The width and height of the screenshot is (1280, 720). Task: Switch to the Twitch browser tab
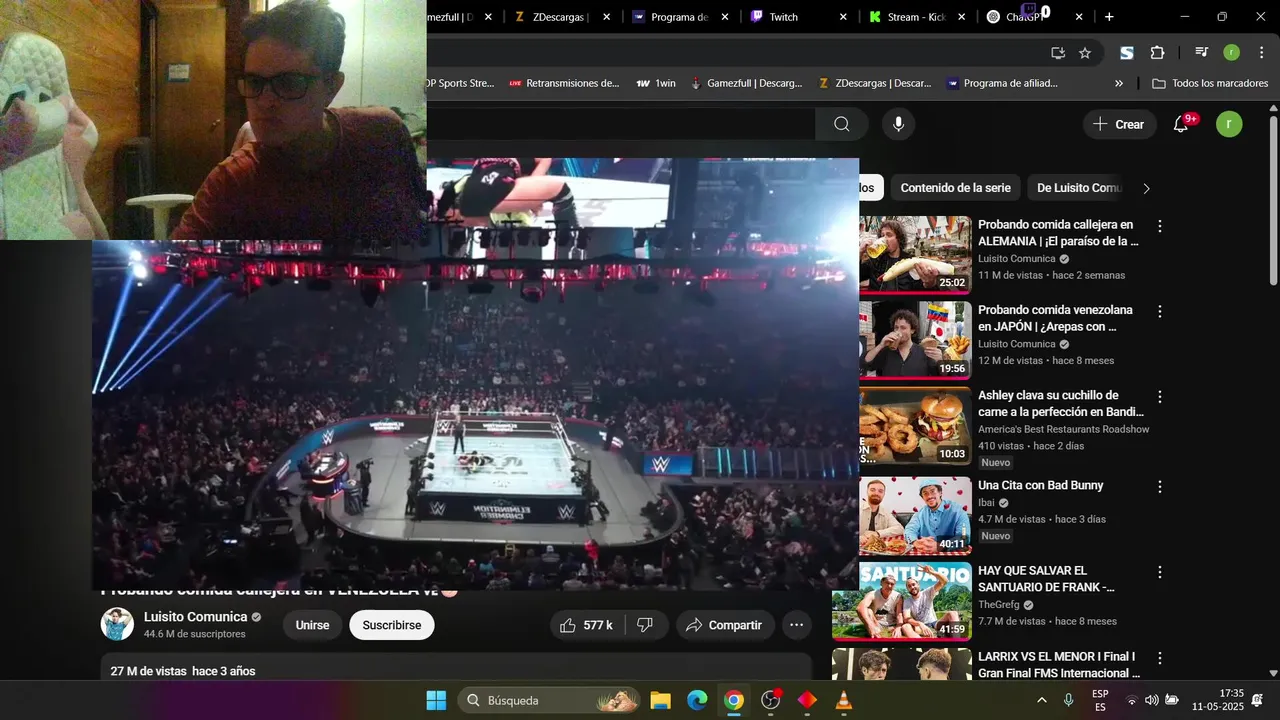pyautogui.click(x=784, y=17)
